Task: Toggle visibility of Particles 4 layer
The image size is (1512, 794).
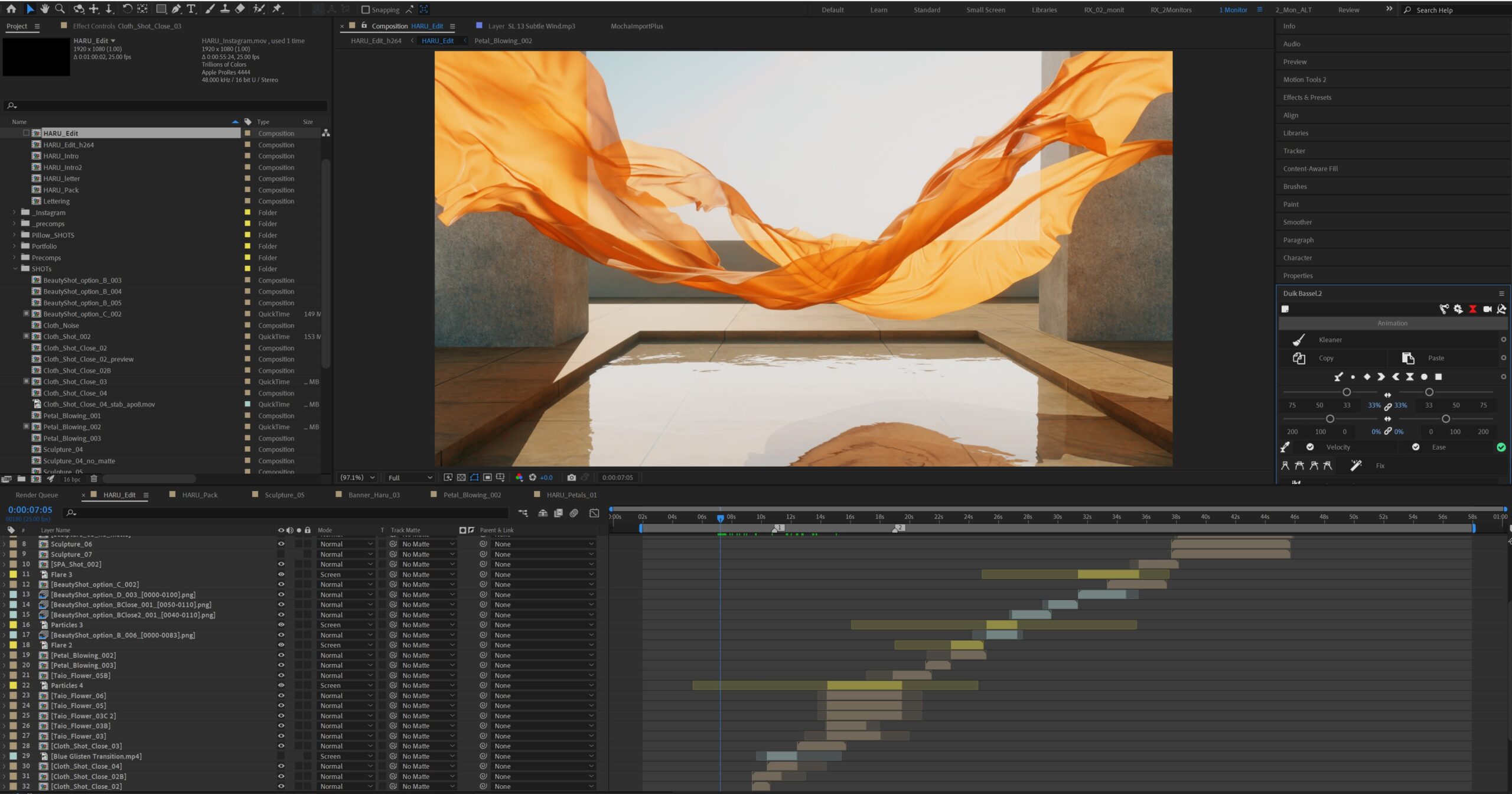Action: (281, 685)
